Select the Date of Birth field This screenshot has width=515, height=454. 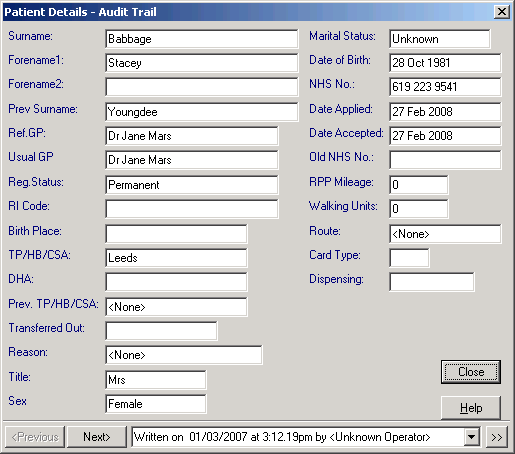pos(445,63)
